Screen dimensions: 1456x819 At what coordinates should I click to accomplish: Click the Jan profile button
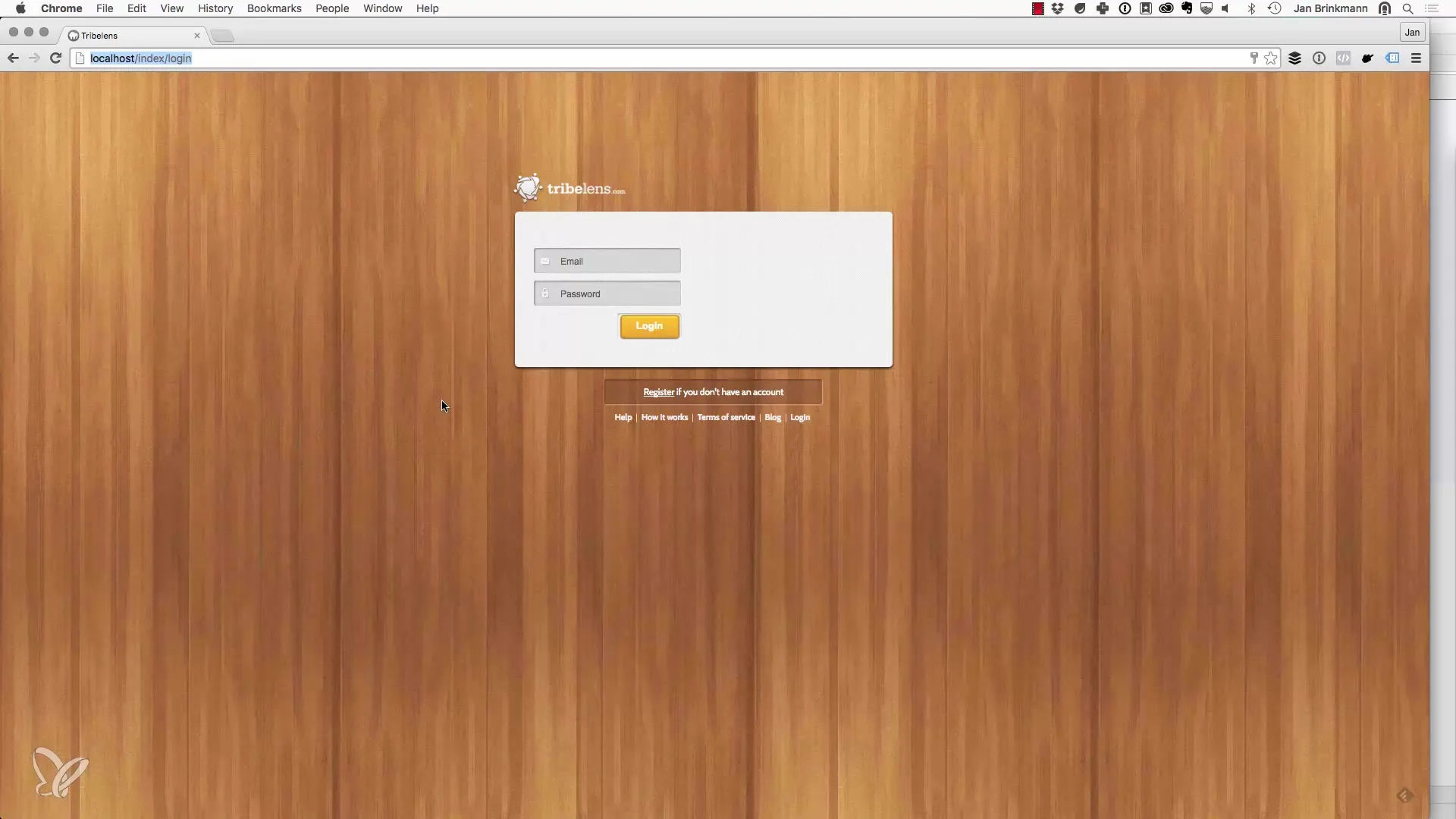(x=1412, y=32)
